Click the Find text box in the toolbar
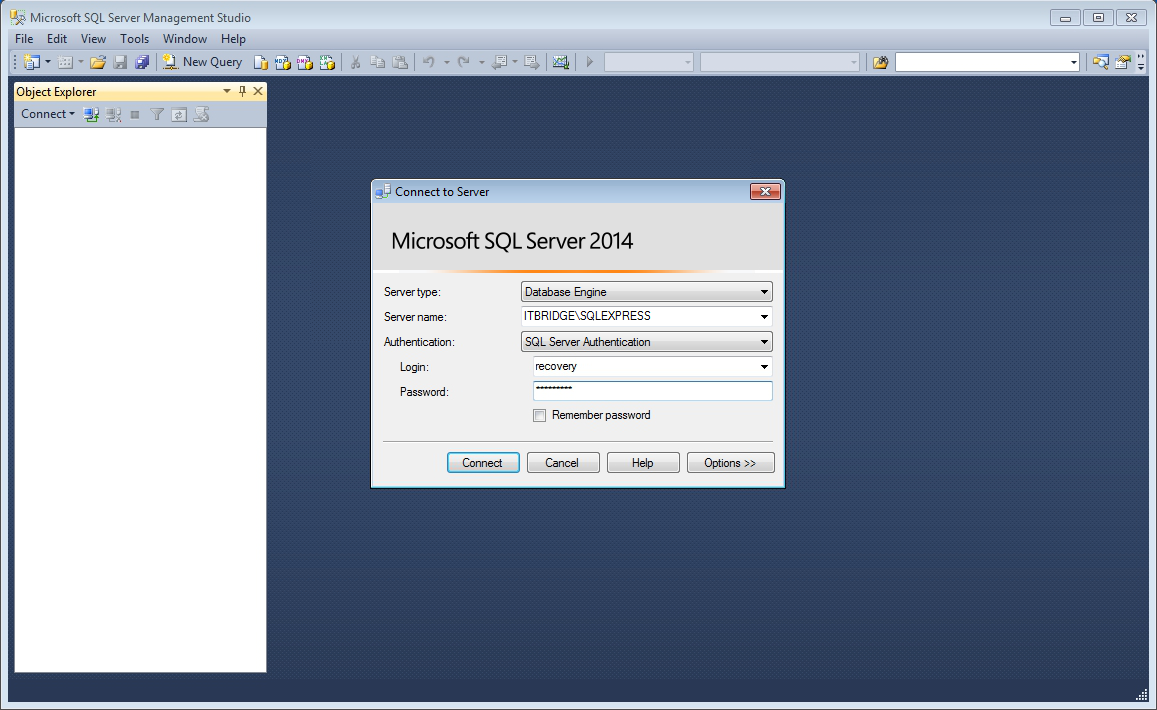 tap(981, 62)
